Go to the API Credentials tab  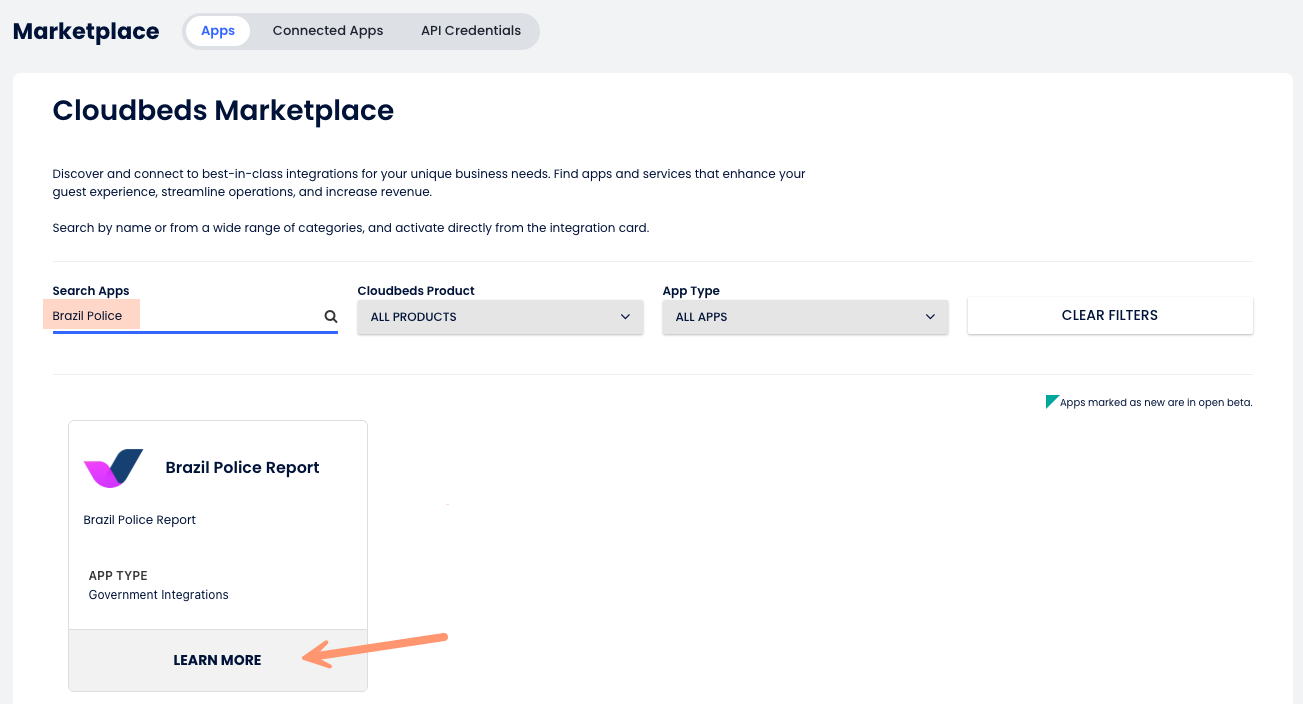tap(471, 31)
